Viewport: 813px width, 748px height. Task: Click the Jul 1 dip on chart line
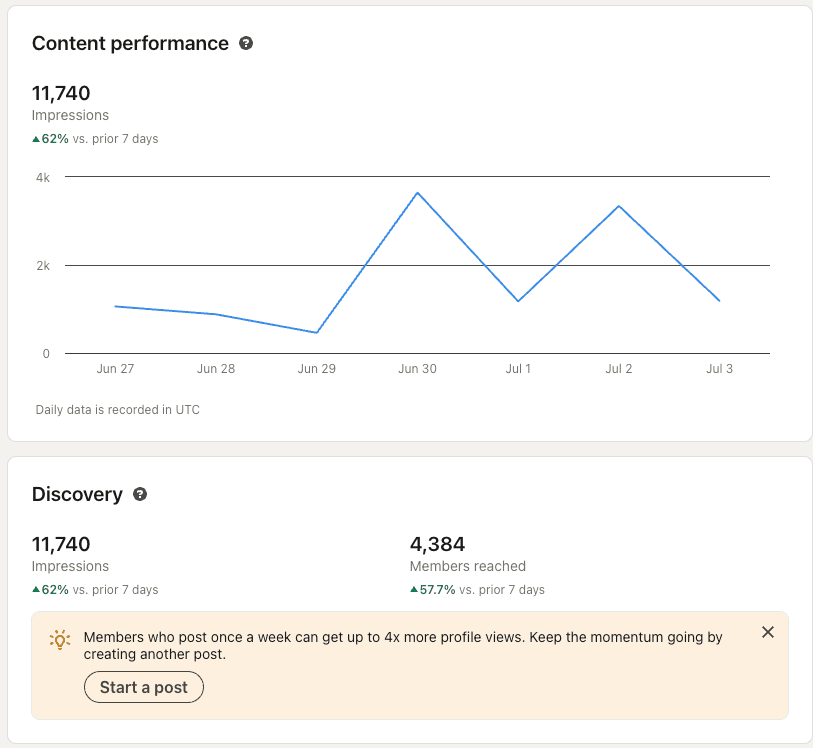pyautogui.click(x=518, y=301)
